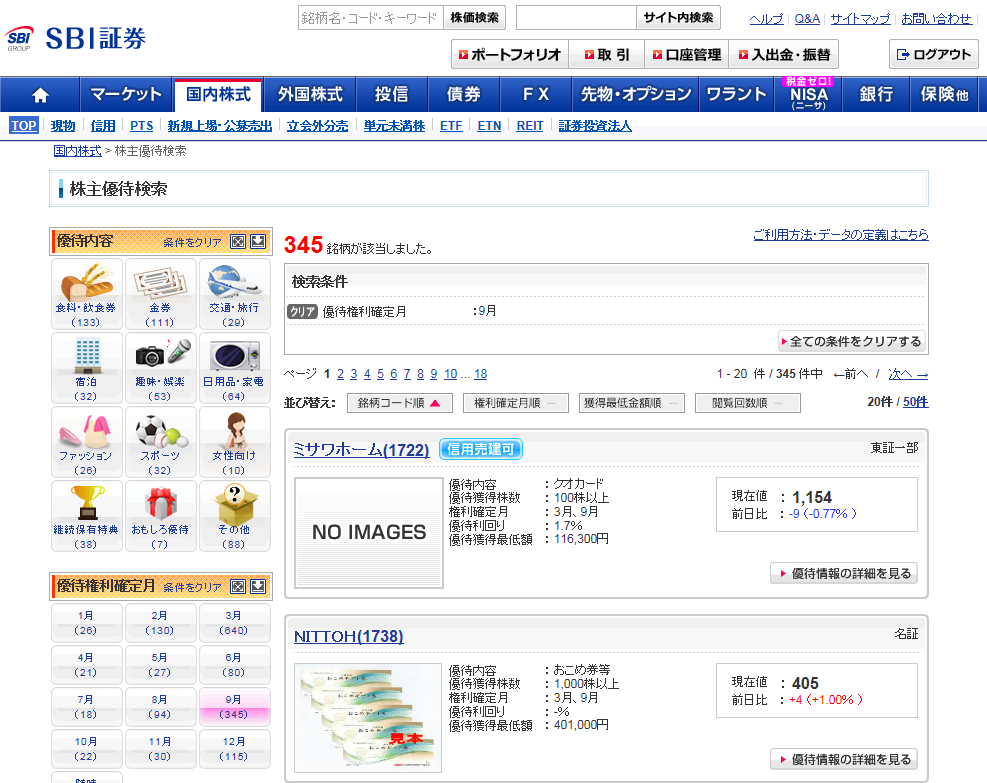Open the 投信 navigation tab
The height and width of the screenshot is (783, 987).
[x=392, y=94]
